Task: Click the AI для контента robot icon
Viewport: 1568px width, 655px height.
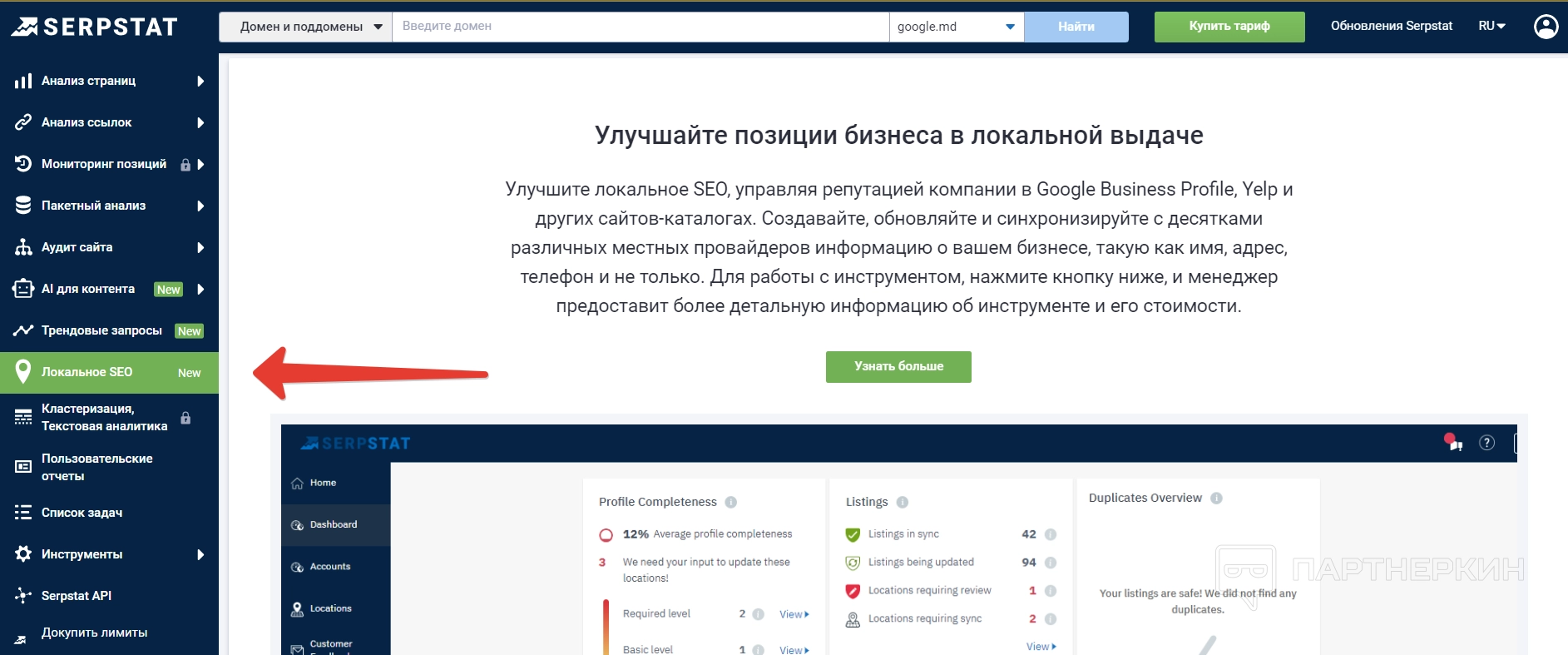Action: tap(23, 289)
